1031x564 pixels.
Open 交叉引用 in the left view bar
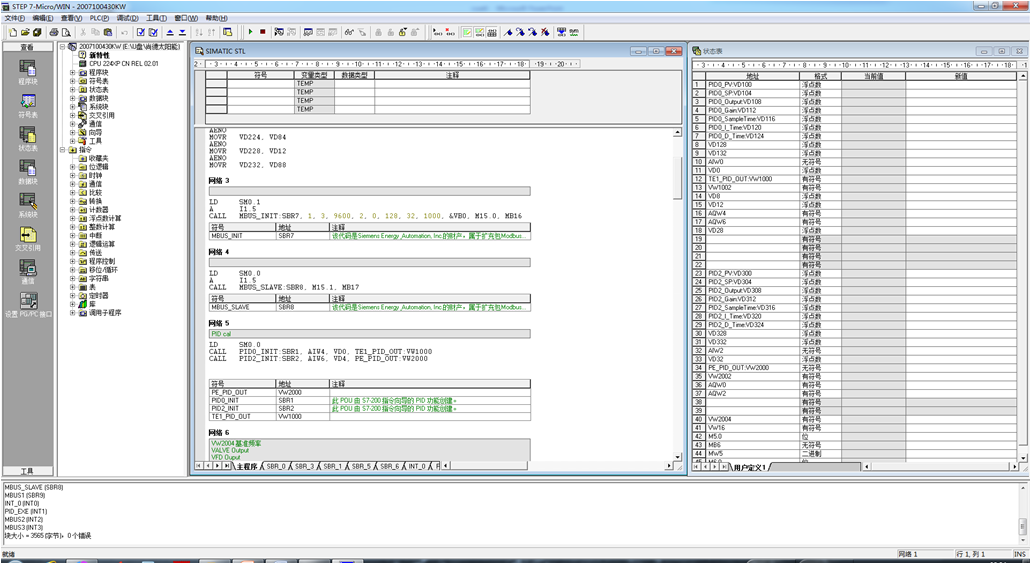[x=27, y=238]
